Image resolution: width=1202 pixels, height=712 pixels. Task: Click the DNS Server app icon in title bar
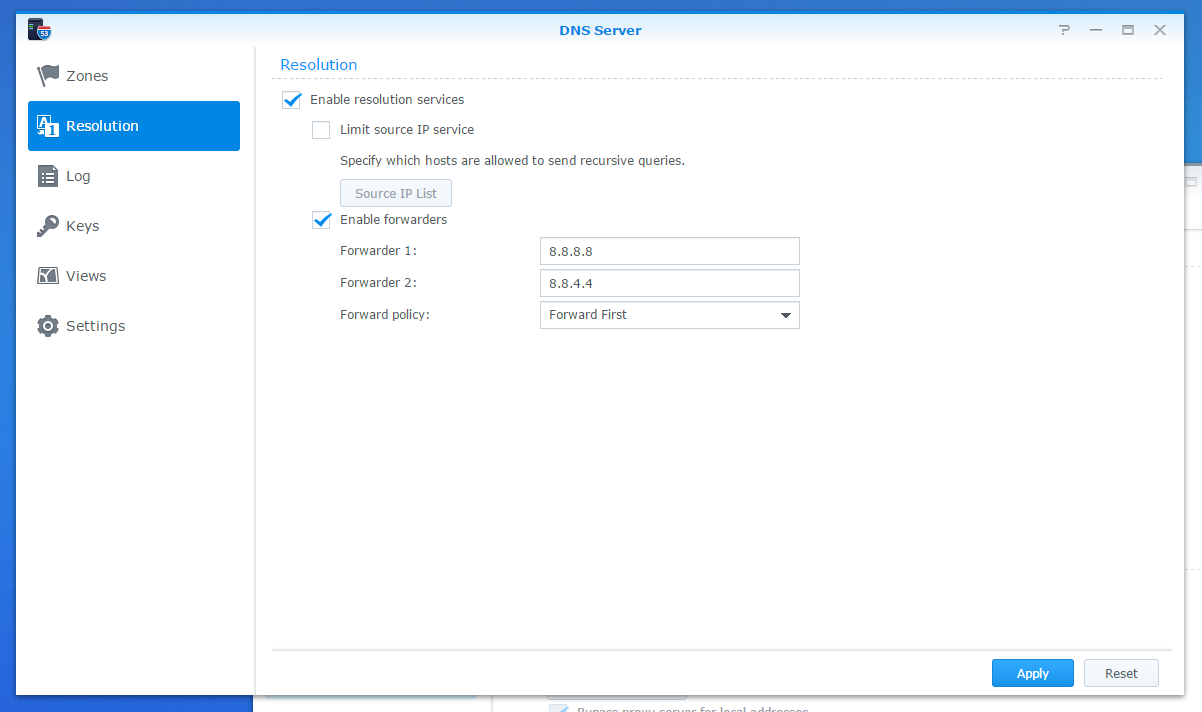[39, 30]
